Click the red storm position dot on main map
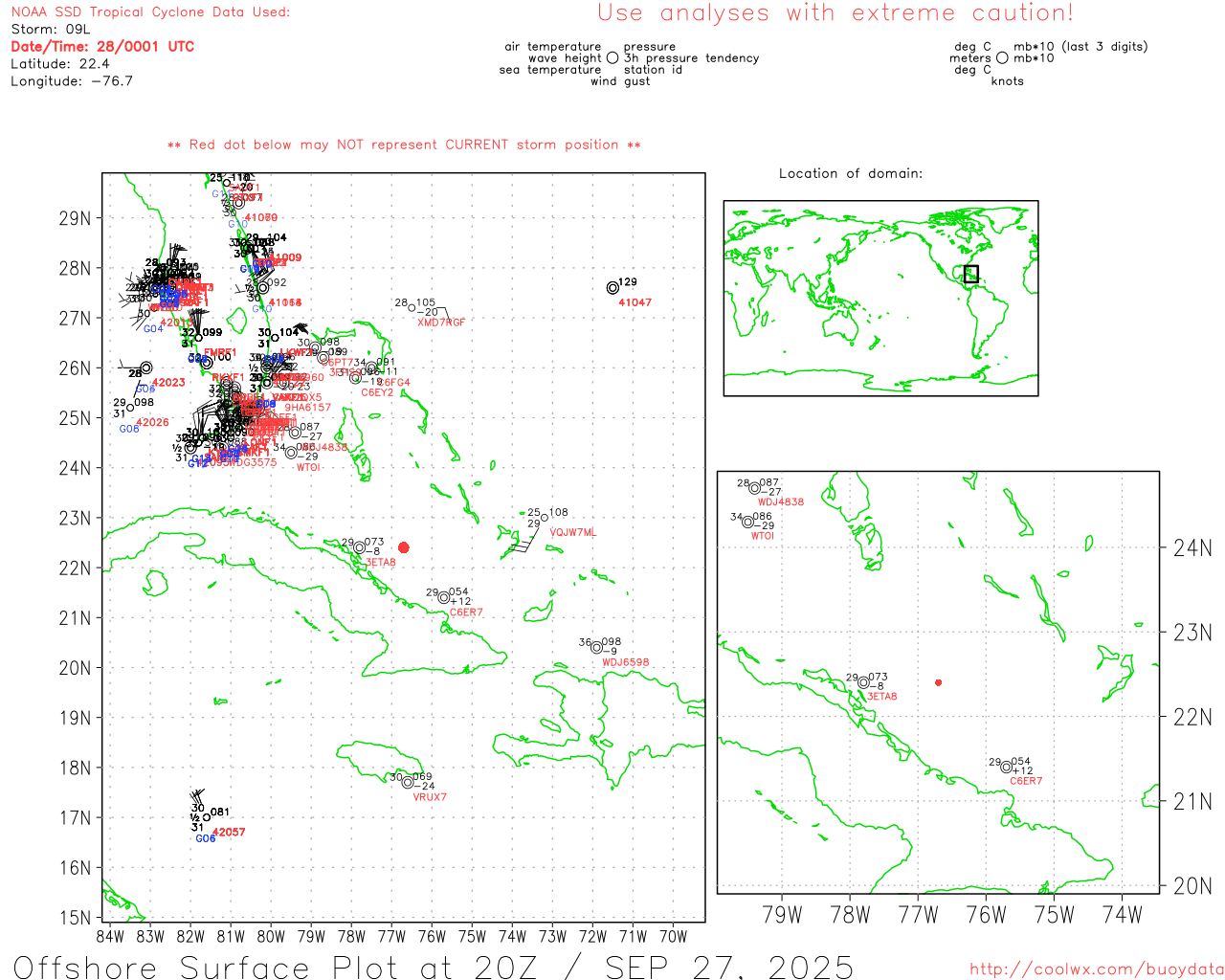 (404, 547)
